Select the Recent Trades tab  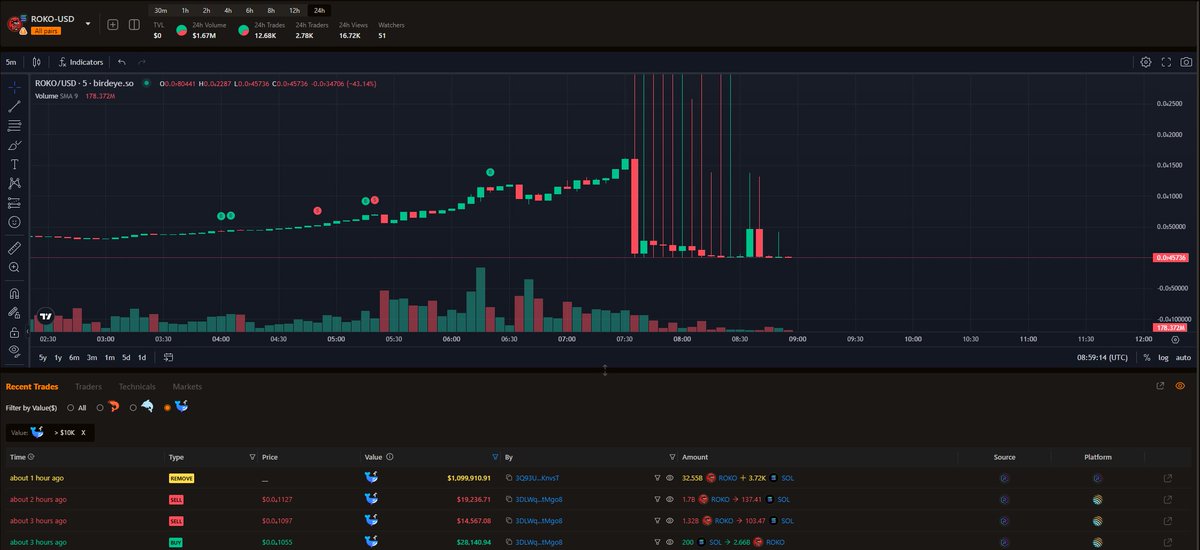click(x=32, y=386)
